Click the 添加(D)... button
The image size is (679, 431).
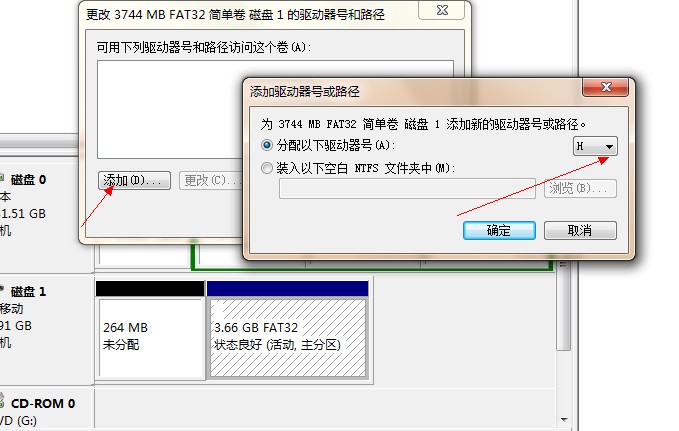point(134,180)
